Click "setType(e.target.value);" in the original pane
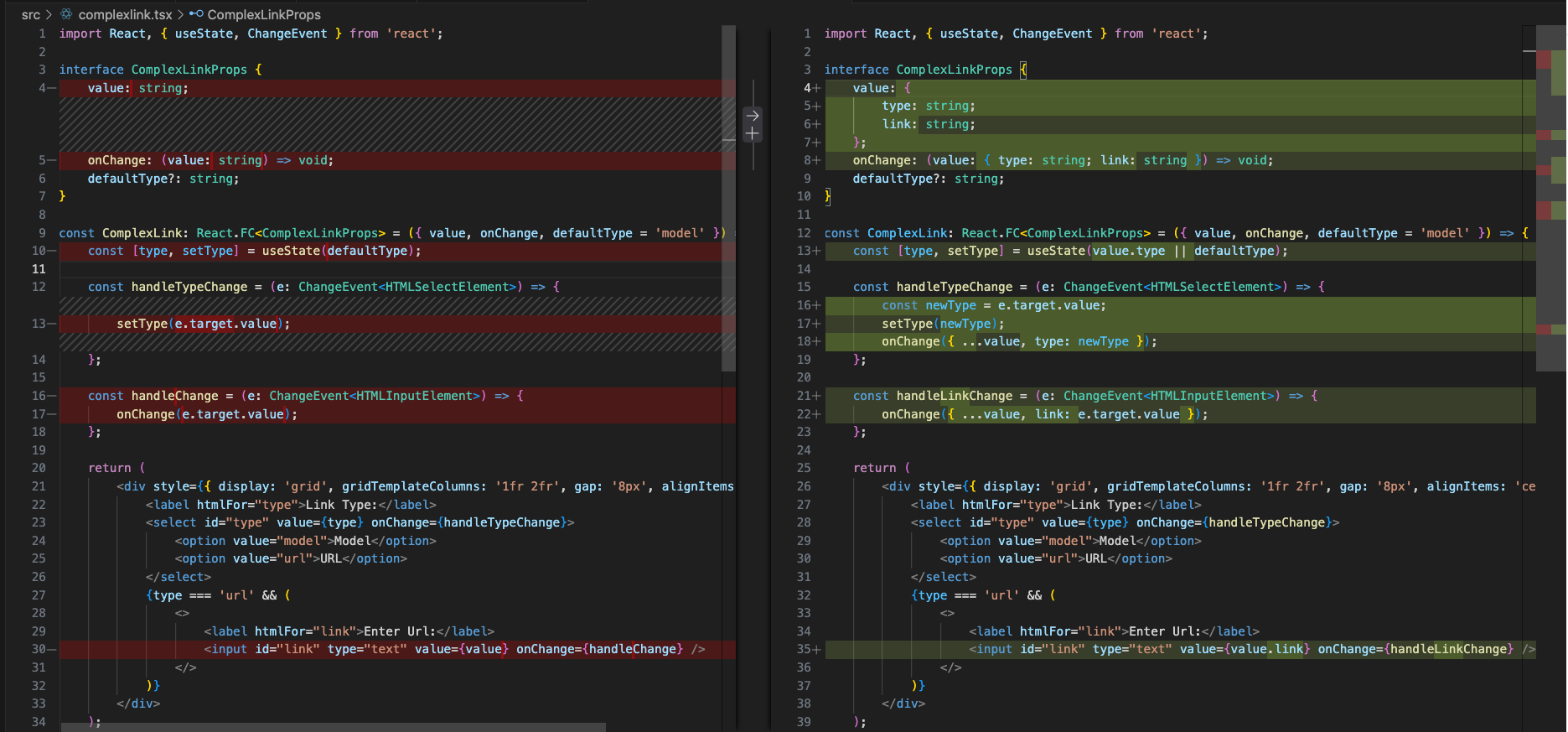Viewport: 1568px width, 732px height. click(203, 324)
